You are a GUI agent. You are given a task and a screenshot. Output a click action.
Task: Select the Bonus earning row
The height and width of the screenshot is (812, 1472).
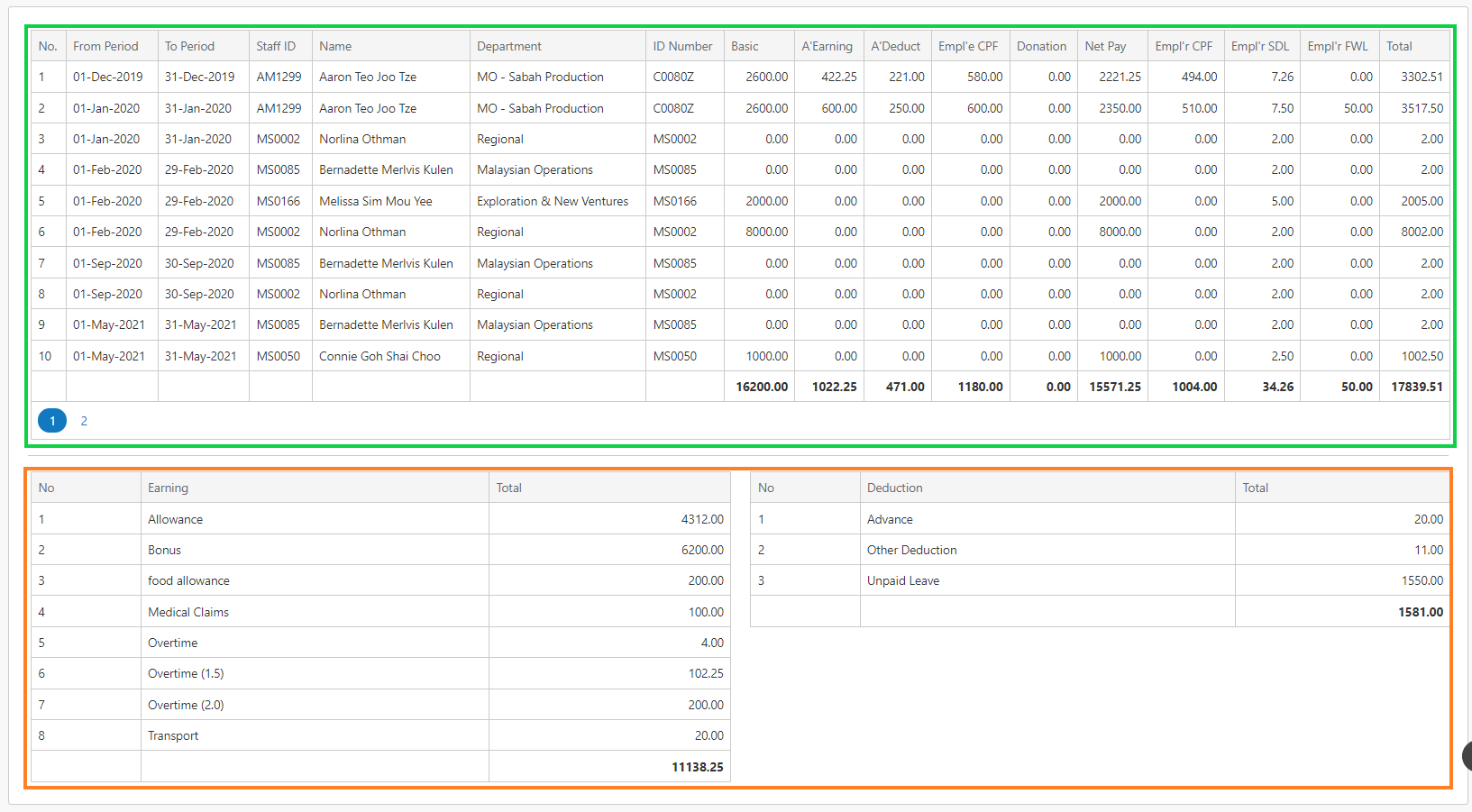point(380,550)
